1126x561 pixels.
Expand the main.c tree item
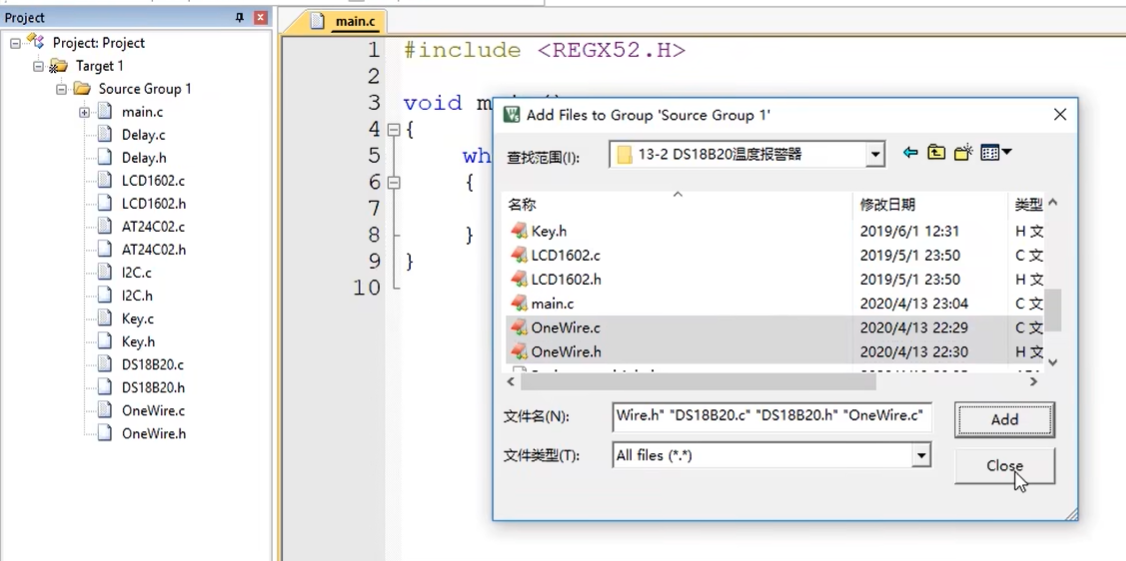click(84, 113)
